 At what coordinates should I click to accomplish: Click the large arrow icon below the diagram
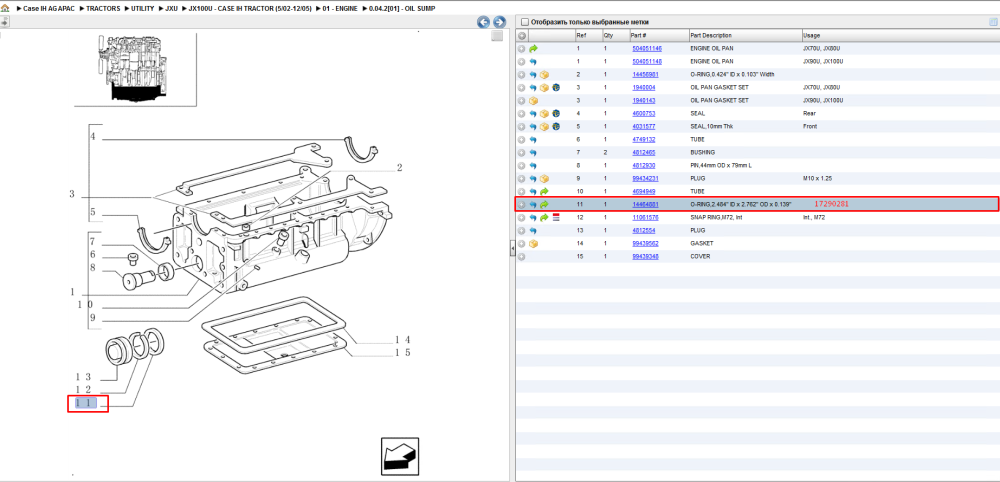pos(400,456)
